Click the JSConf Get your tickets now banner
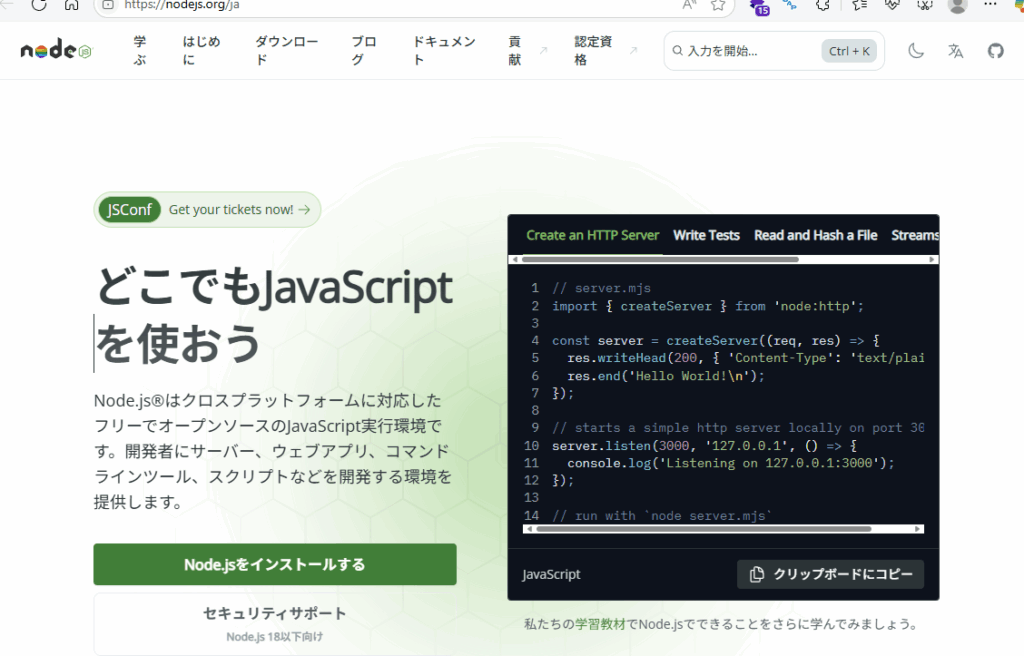The image size is (1024, 656). [207, 210]
